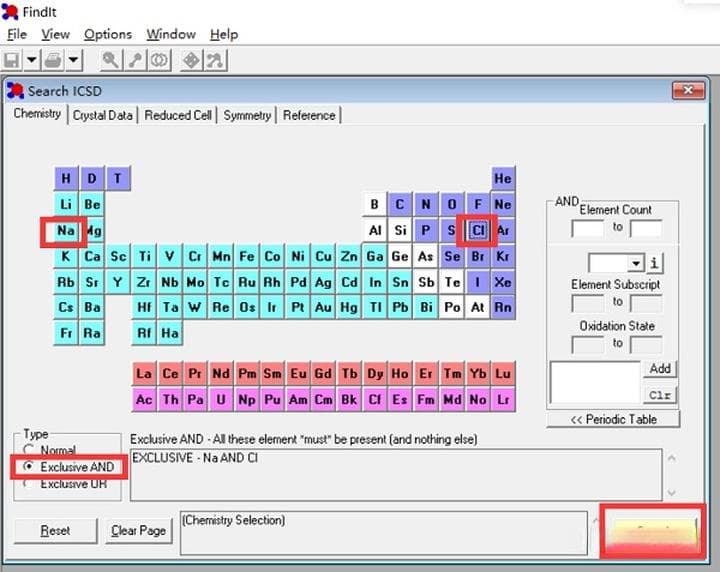Screen dimensions: 720x572
Task: Click the FindIt application title icon
Action: (x=10, y=11)
